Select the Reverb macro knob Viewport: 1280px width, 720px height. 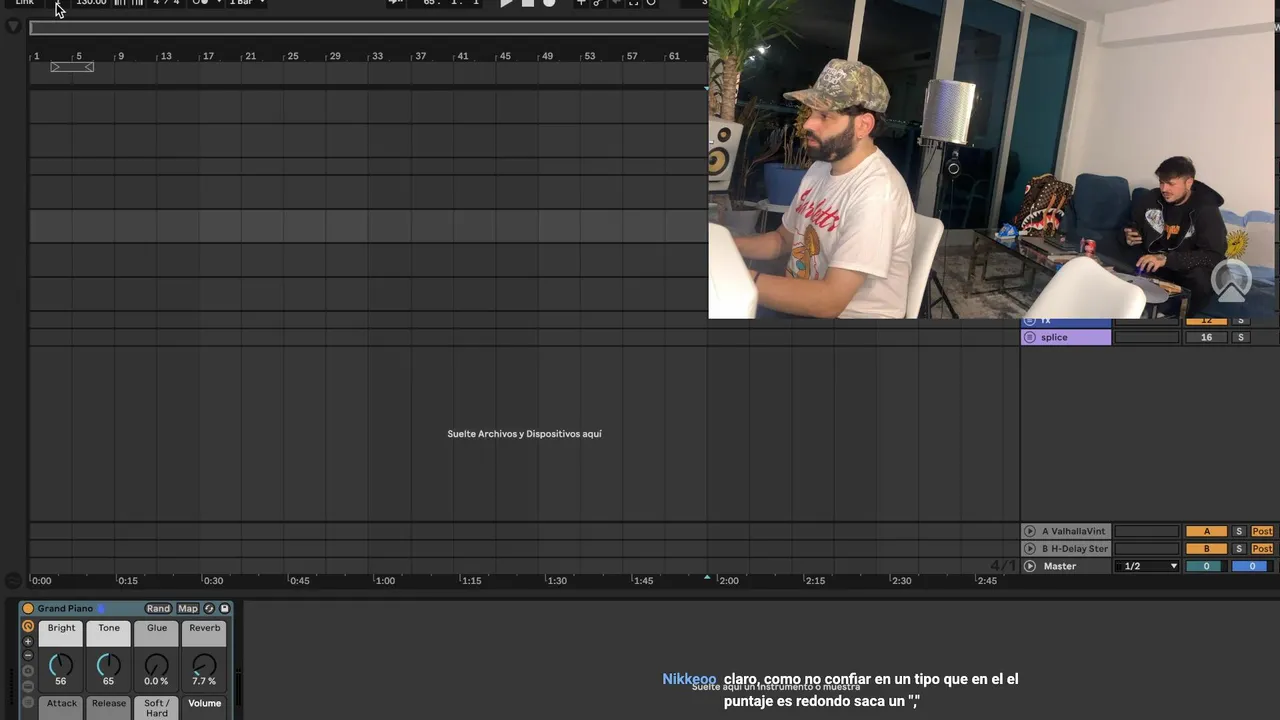tap(204, 664)
